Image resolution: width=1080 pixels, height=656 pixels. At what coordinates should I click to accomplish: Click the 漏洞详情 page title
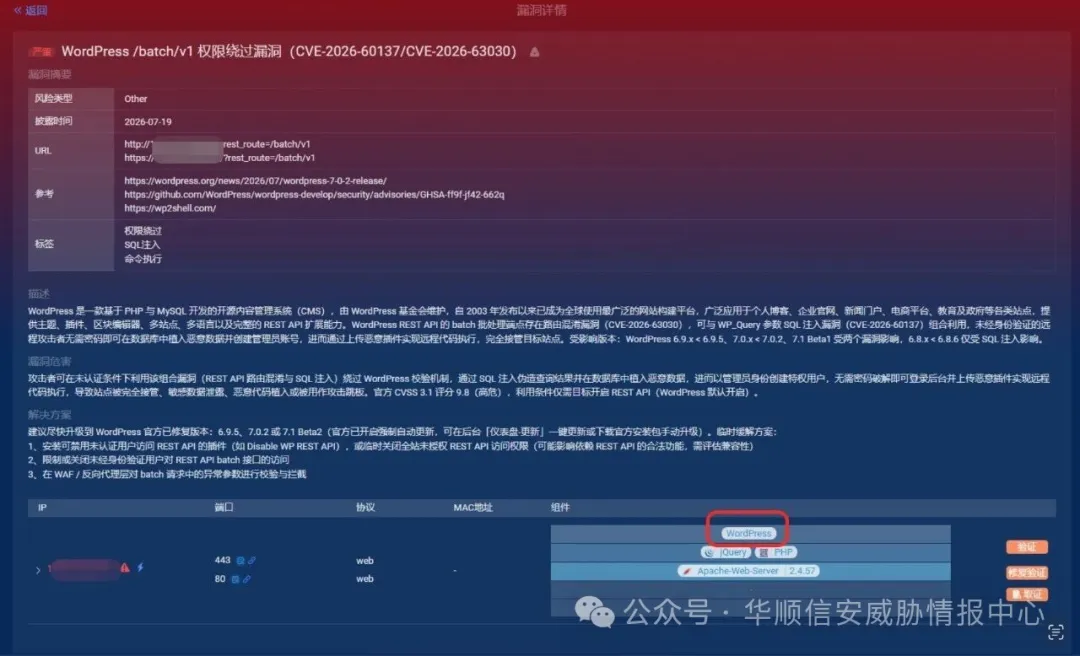[541, 10]
